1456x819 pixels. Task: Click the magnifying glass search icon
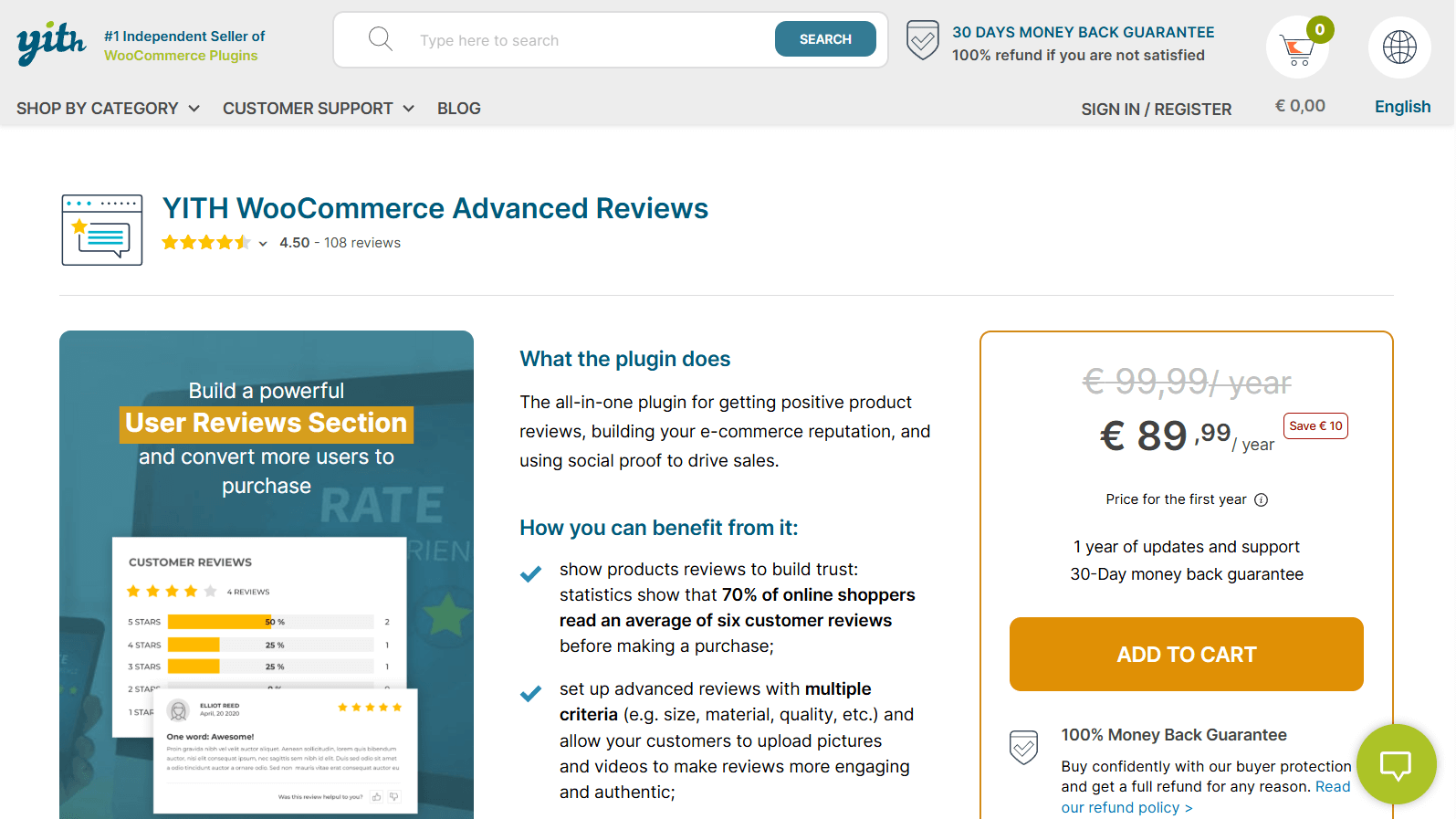(381, 39)
